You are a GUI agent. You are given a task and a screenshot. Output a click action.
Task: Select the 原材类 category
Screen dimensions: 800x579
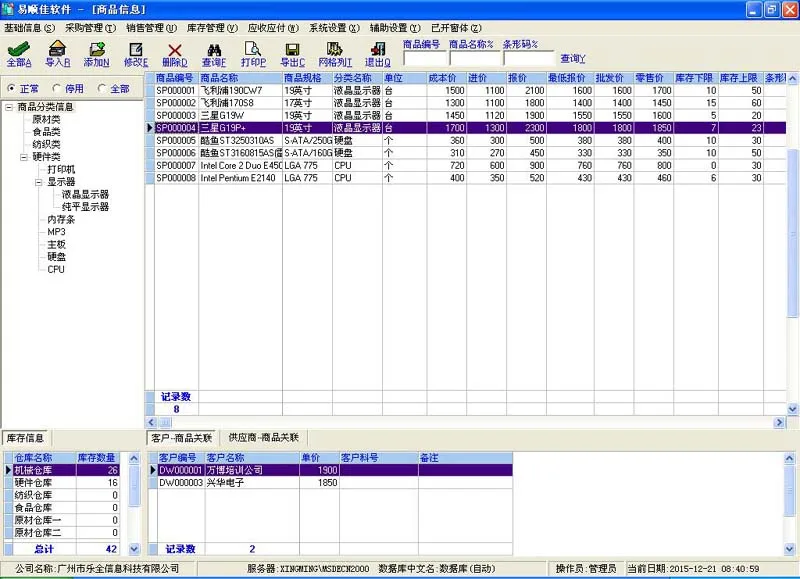point(46,119)
